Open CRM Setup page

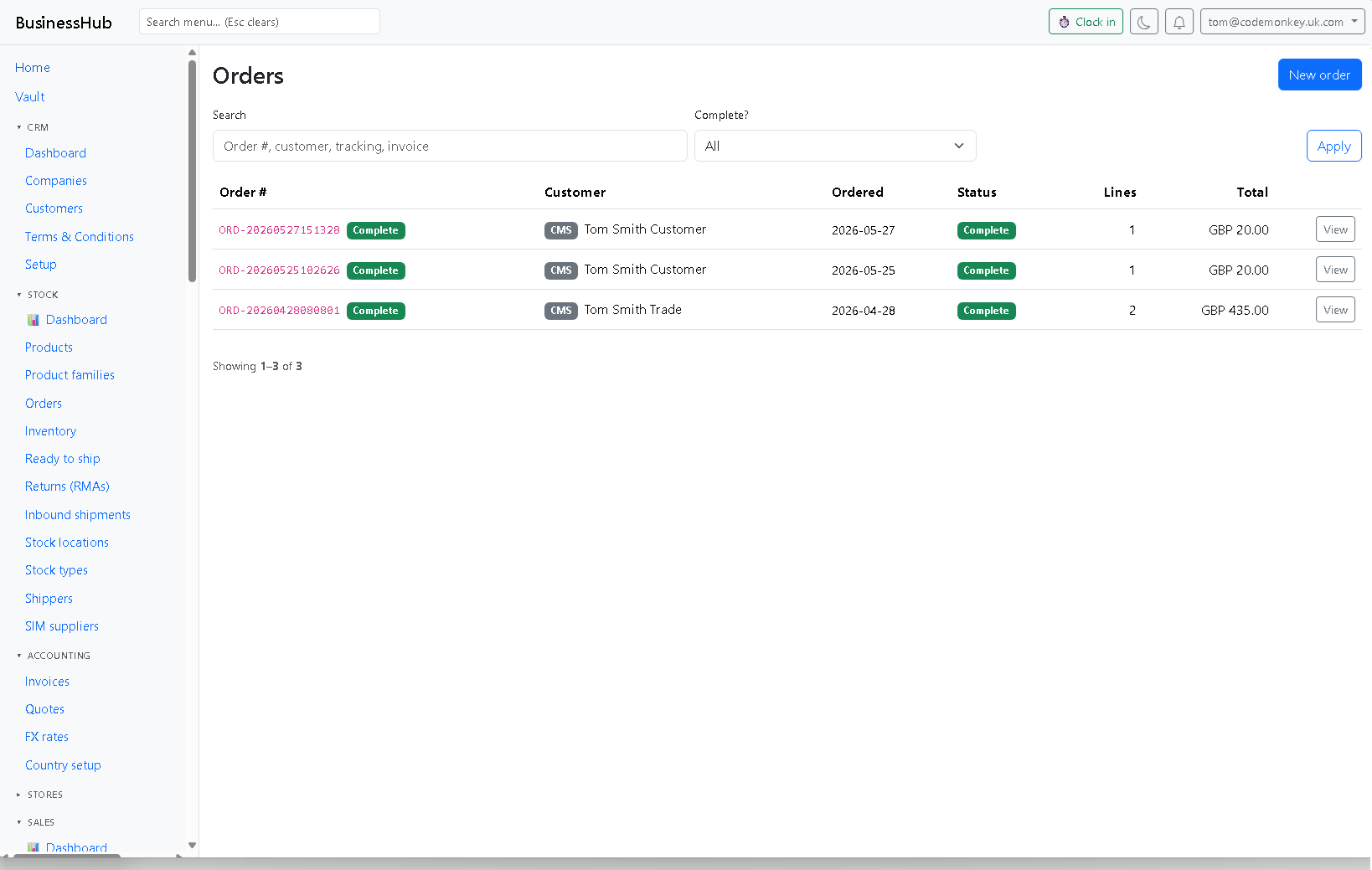[x=41, y=265]
